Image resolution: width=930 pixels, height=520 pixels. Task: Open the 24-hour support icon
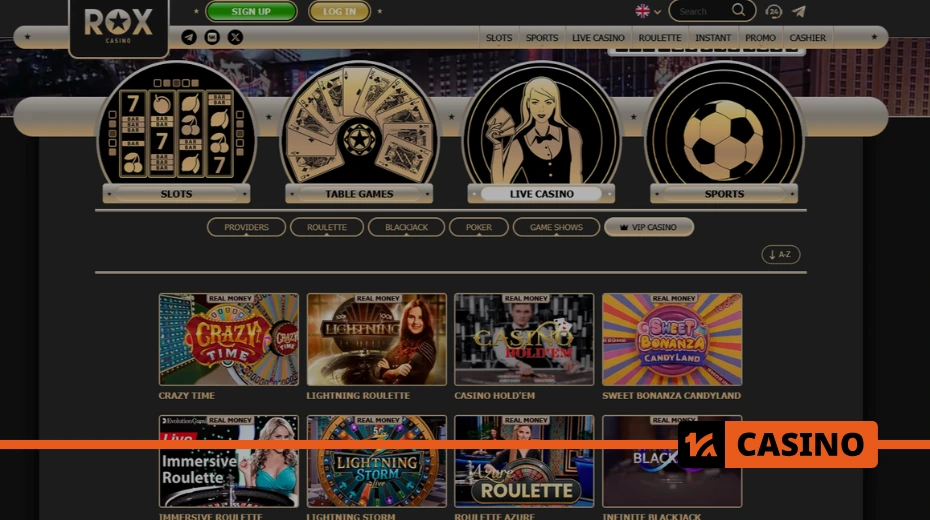coord(773,11)
